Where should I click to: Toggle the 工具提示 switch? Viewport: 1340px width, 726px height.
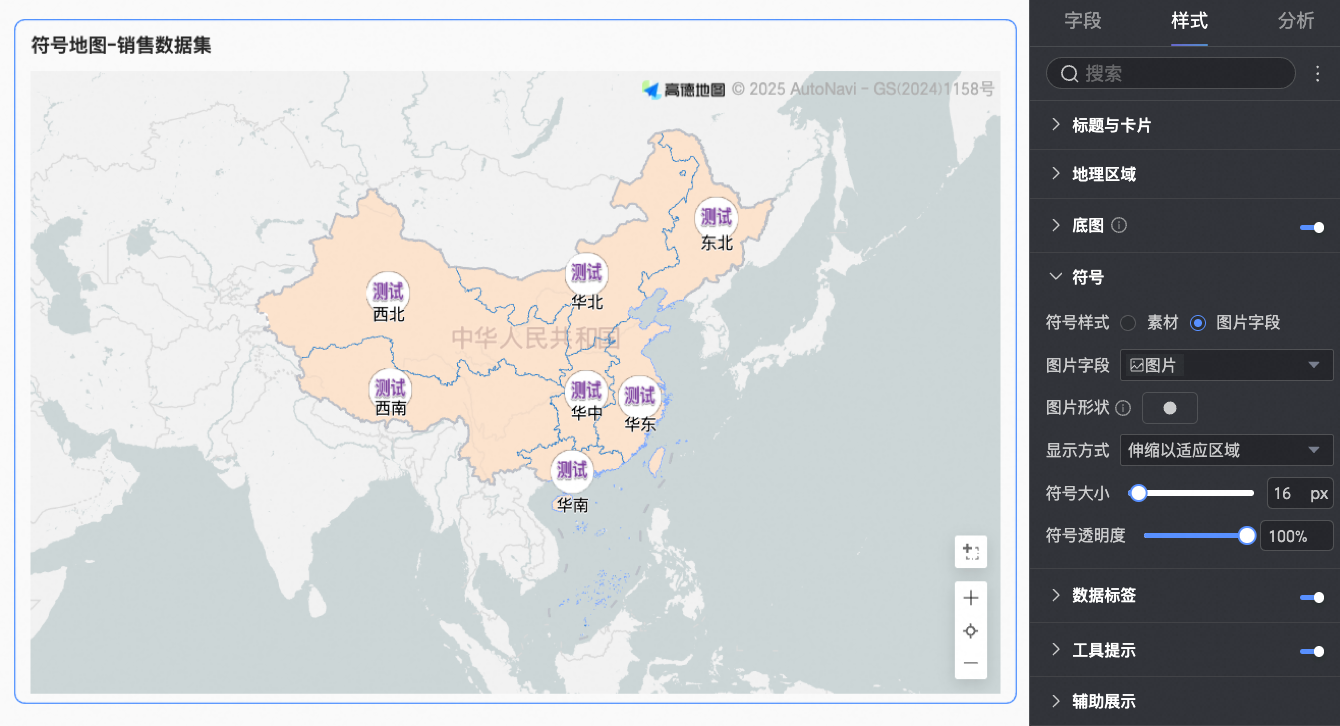[x=1312, y=651]
